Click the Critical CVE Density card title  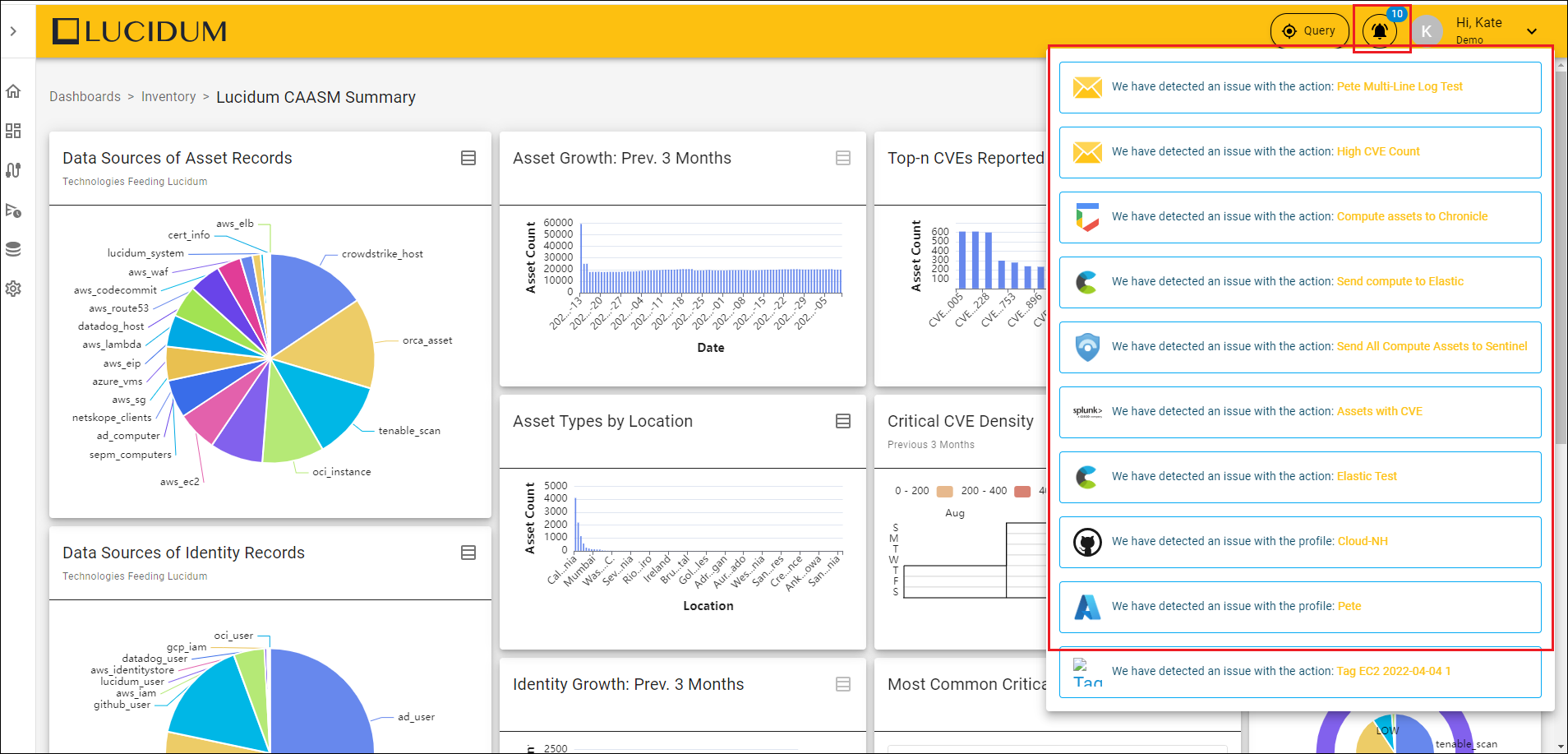click(961, 421)
